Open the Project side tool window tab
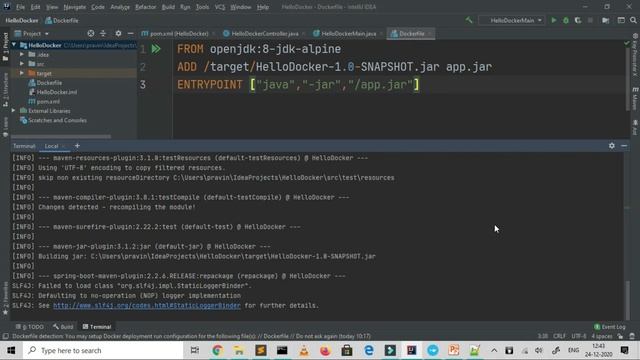 (5, 46)
